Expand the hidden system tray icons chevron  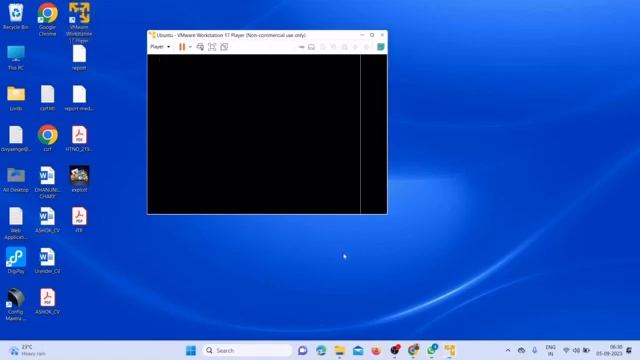(508, 350)
